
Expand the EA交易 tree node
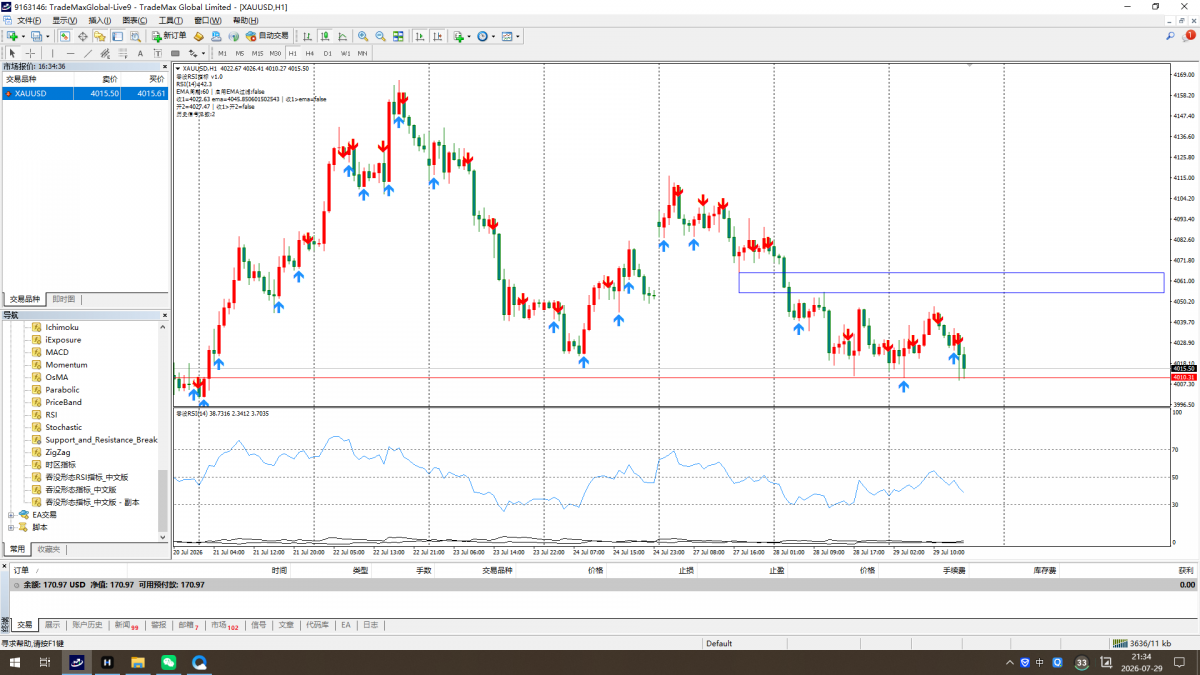pyautogui.click(x=11, y=514)
